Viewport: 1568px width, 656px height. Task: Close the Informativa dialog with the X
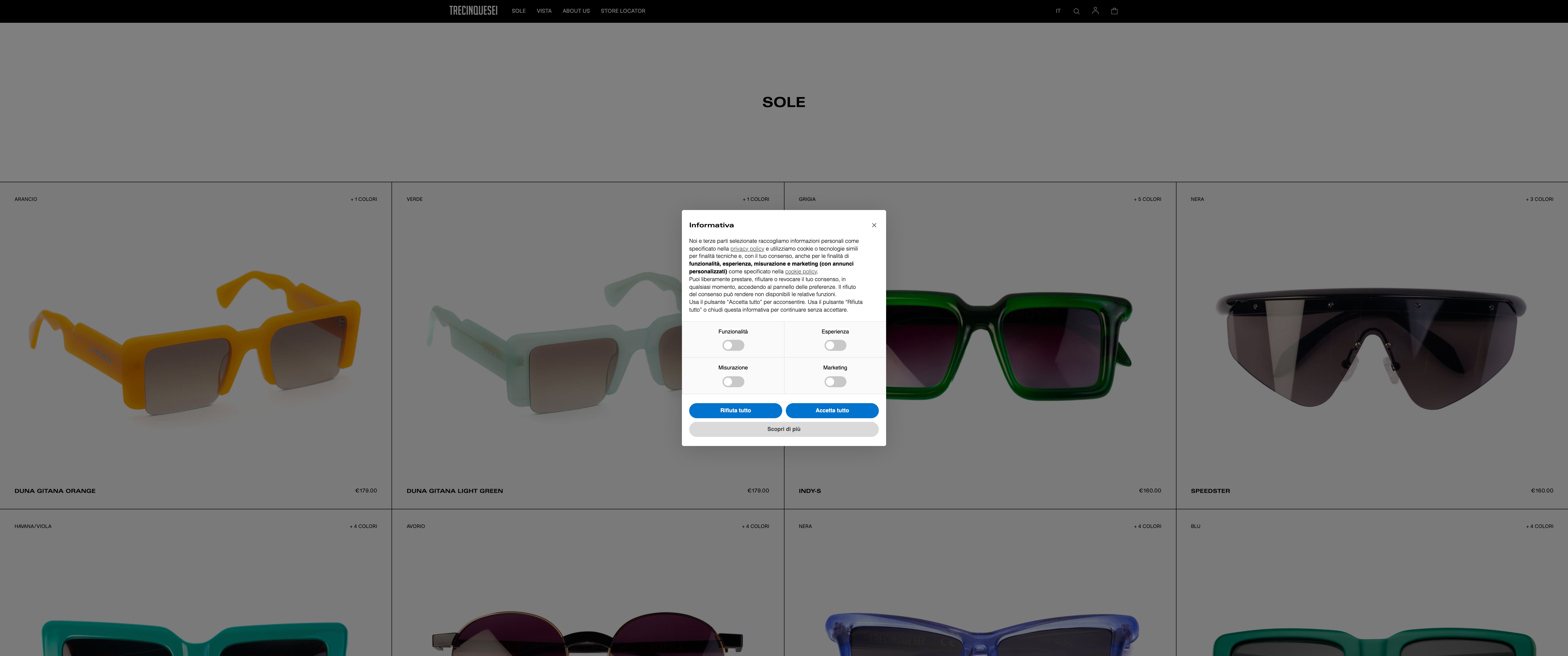pyautogui.click(x=874, y=225)
